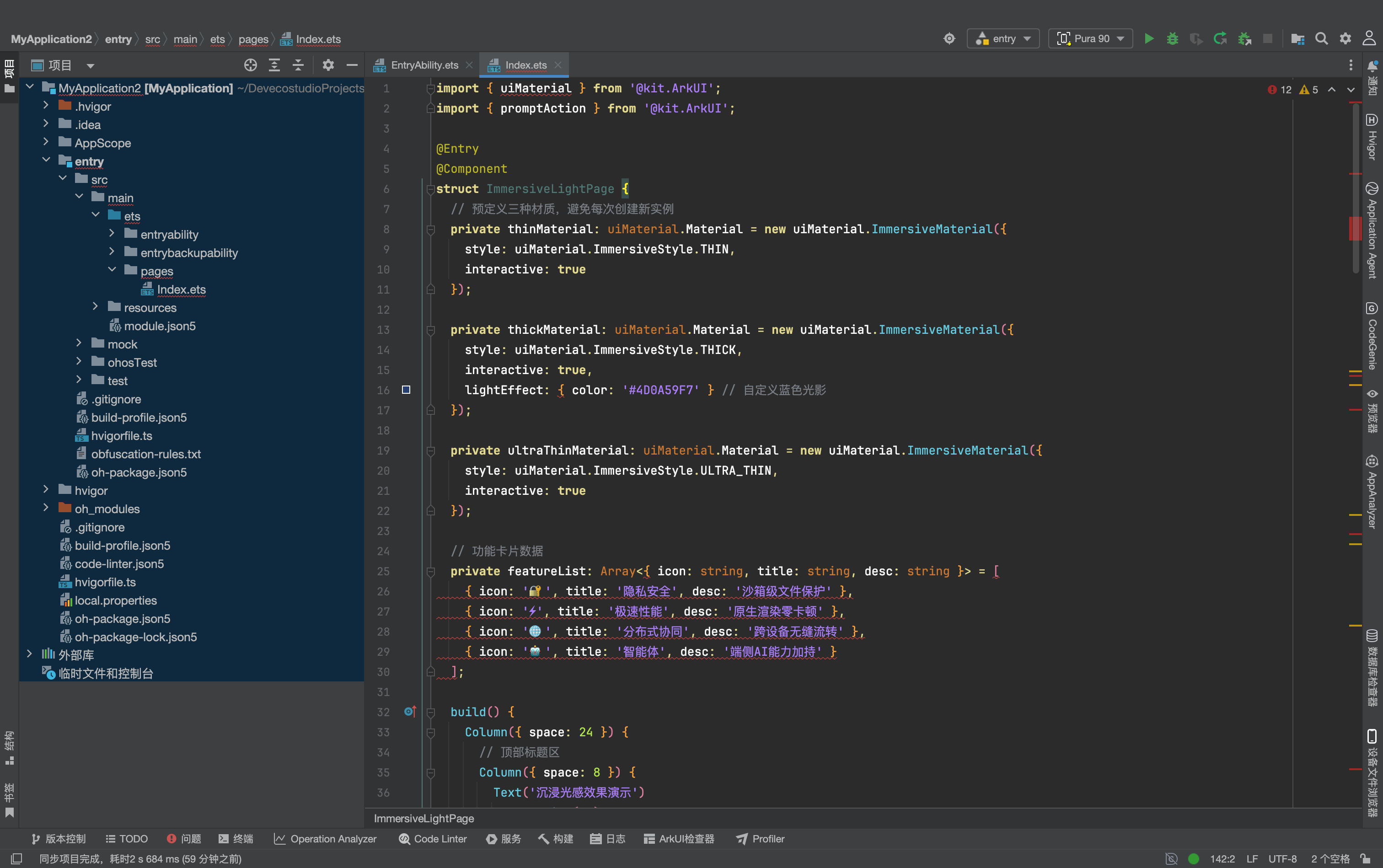Toggle the read-only lock icon in the status bar
1383x868 pixels.
tap(1366, 859)
